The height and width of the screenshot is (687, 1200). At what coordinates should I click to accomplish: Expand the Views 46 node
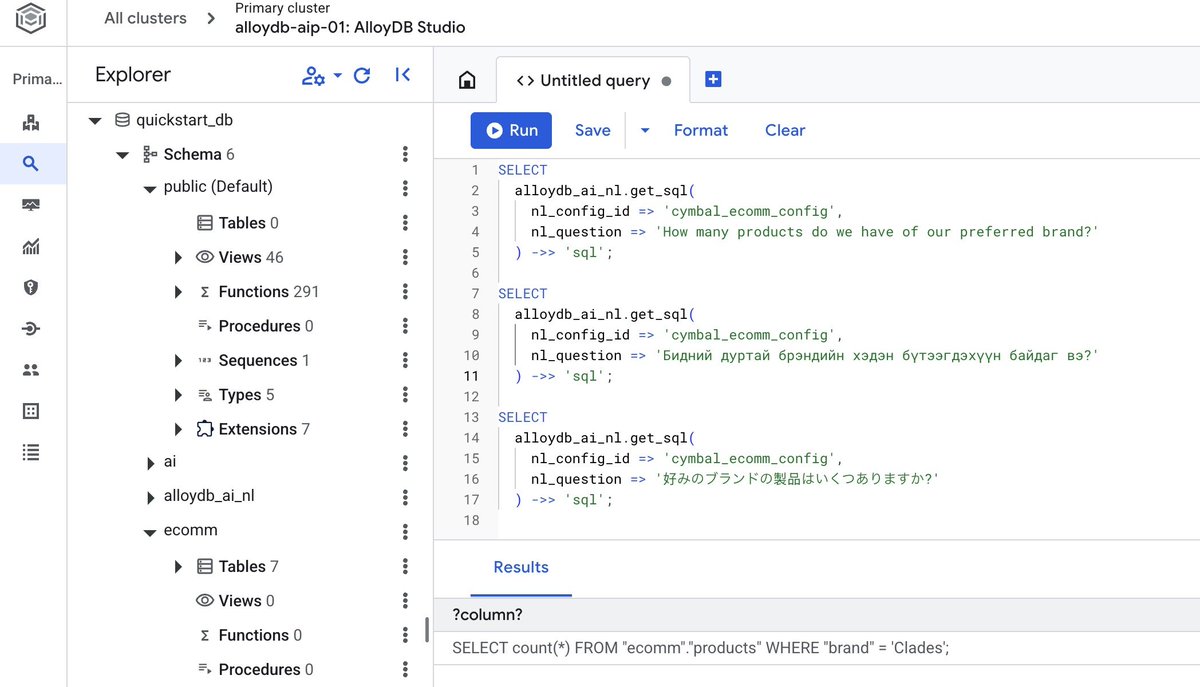pos(178,258)
